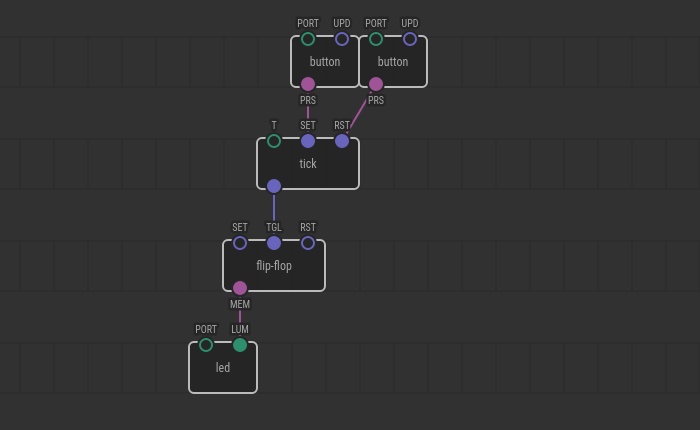700x430 pixels.
Task: Click the SET pin on flip-flop node
Action: 240,243
